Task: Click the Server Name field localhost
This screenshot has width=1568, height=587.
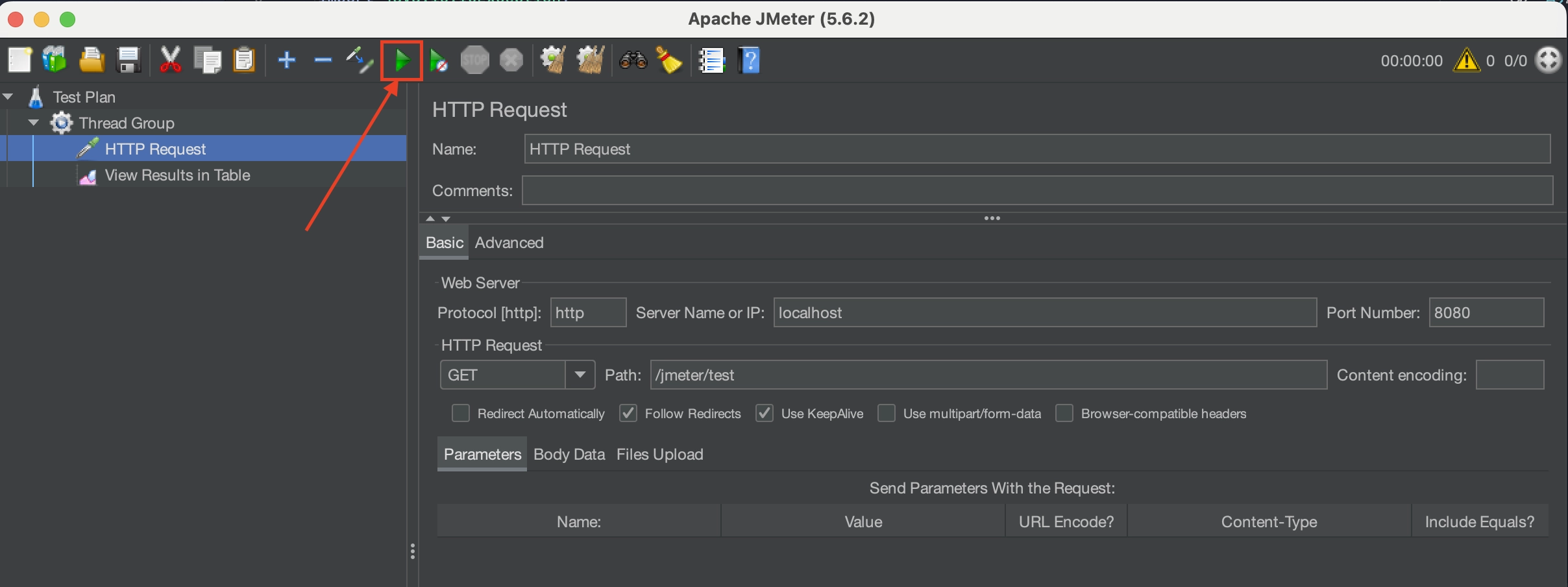Action: 1045,312
